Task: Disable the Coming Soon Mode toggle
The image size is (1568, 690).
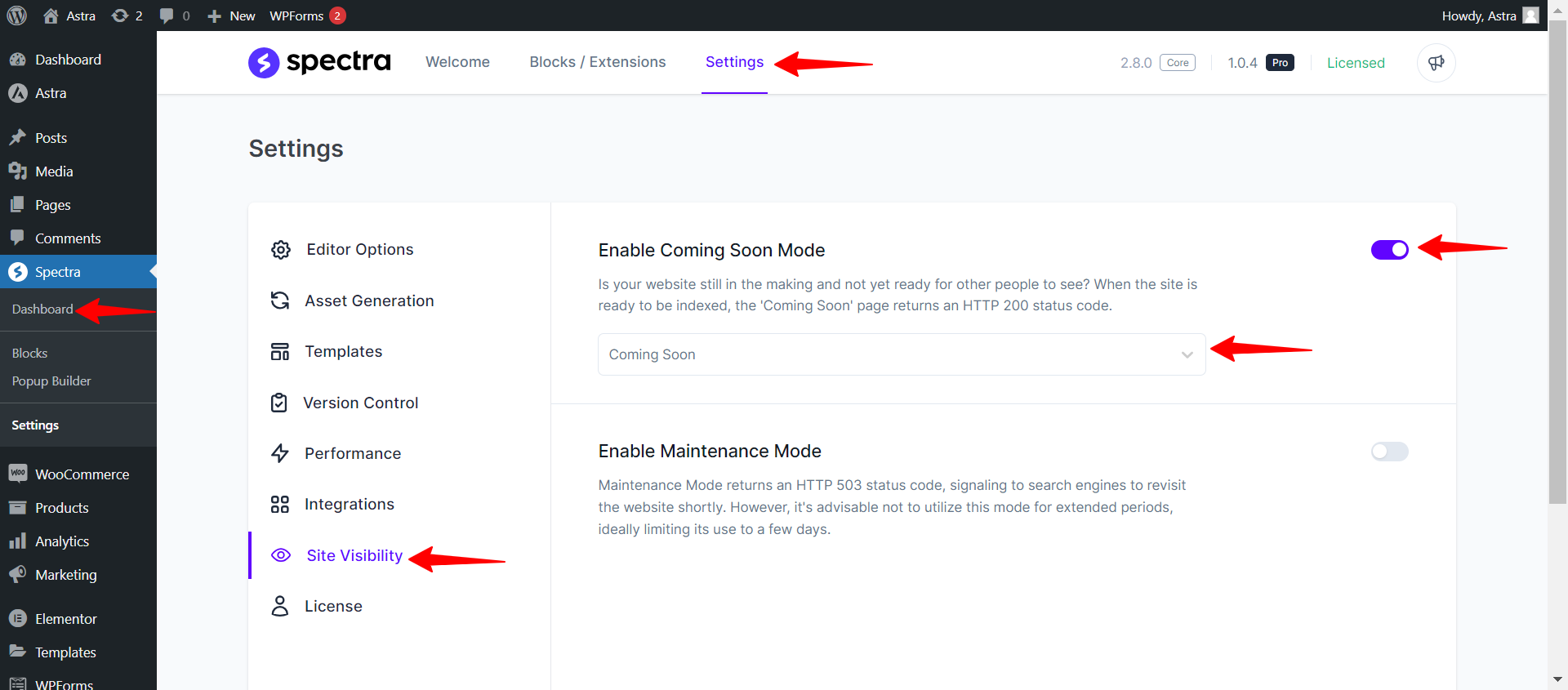Action: [x=1389, y=250]
